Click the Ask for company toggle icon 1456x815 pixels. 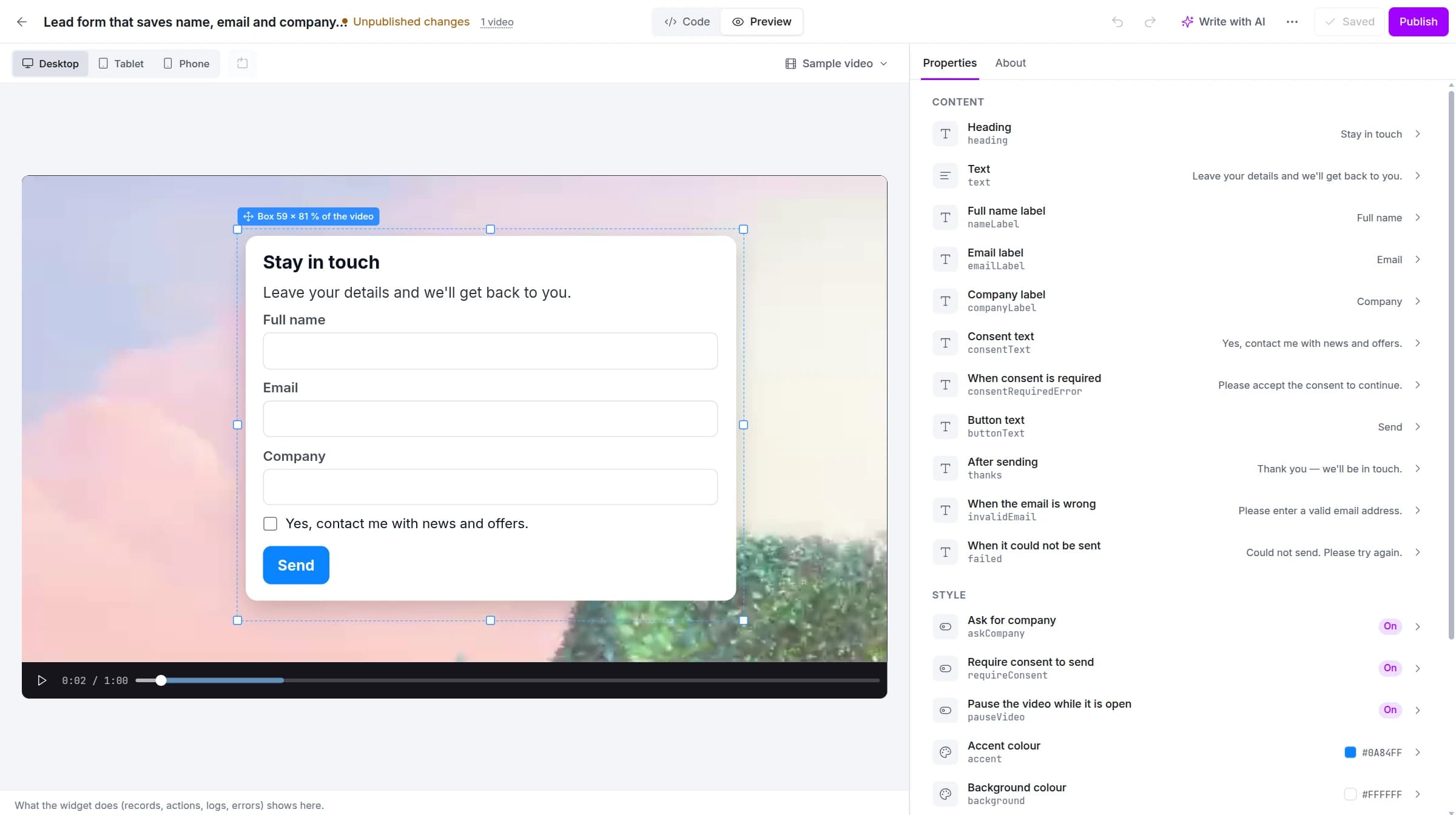click(945, 627)
